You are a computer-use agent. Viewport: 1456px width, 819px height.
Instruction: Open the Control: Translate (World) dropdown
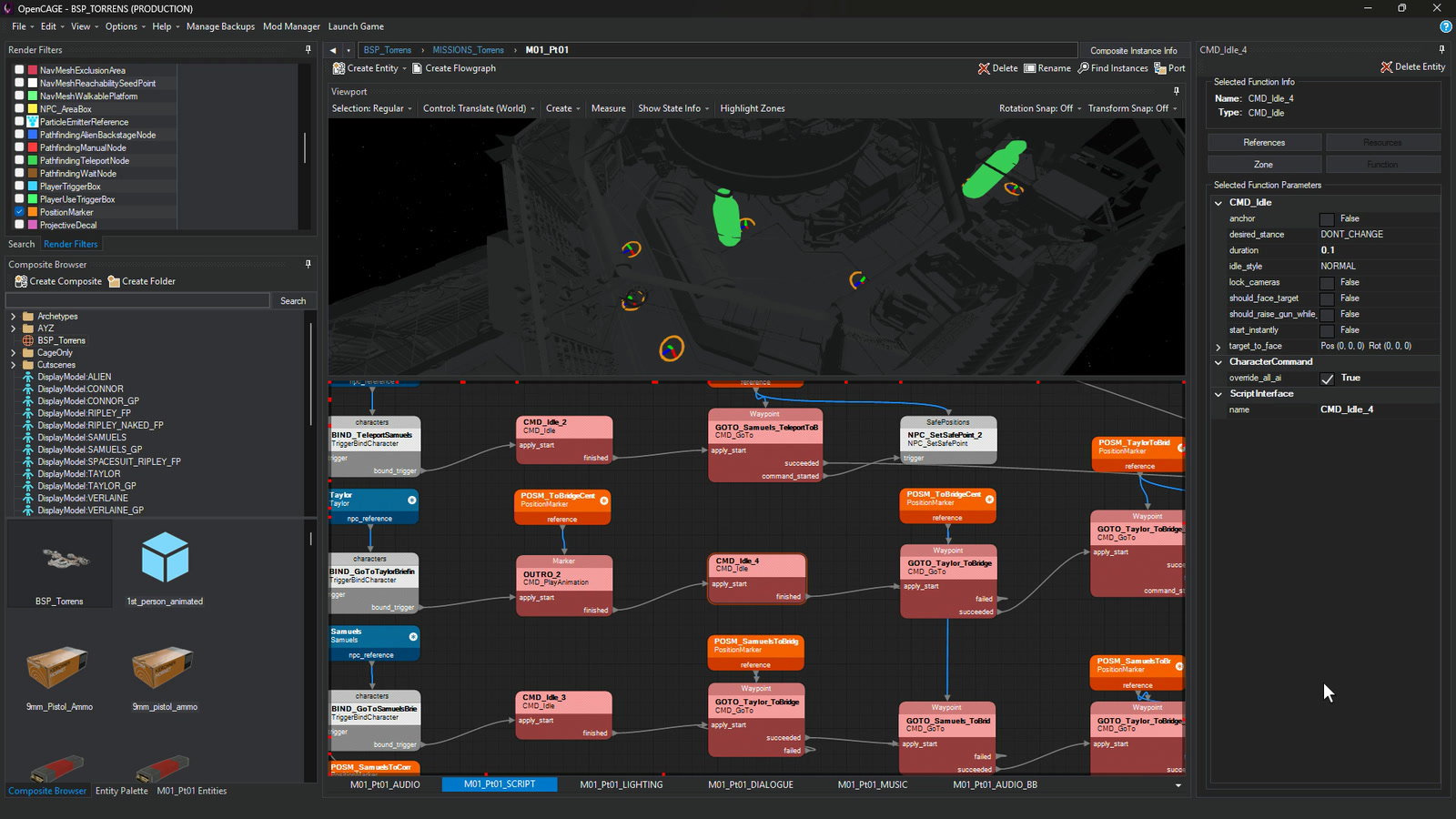(479, 108)
